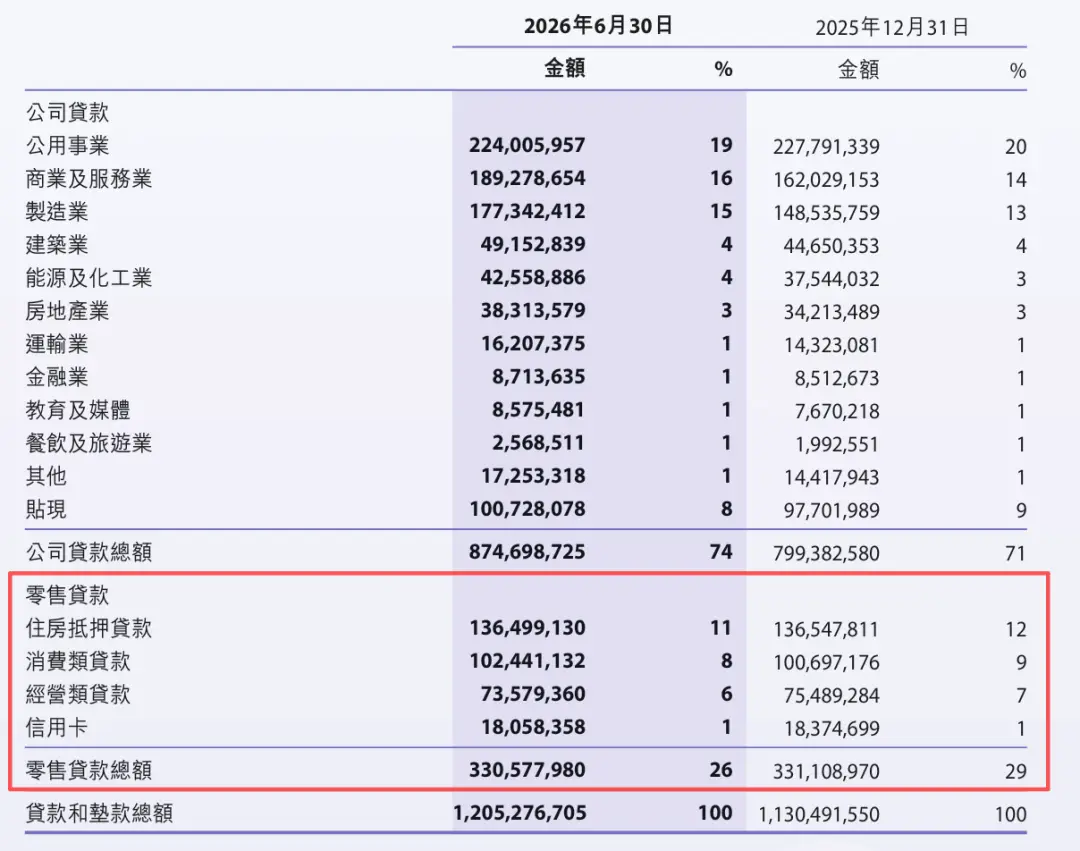This screenshot has height=851, width=1080.
Task: Select the subtotal 330,577,980
Action: coord(528,770)
